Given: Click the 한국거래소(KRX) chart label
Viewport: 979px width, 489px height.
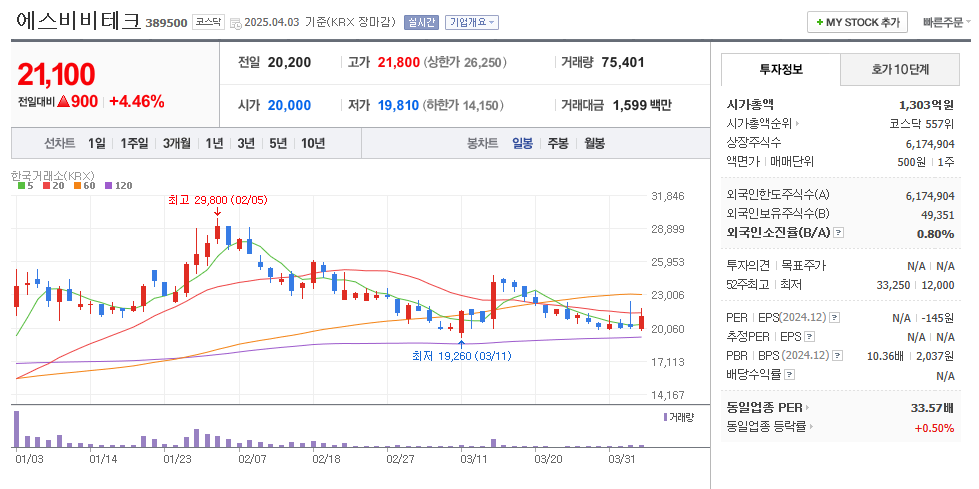Looking at the screenshot, I should point(52,175).
